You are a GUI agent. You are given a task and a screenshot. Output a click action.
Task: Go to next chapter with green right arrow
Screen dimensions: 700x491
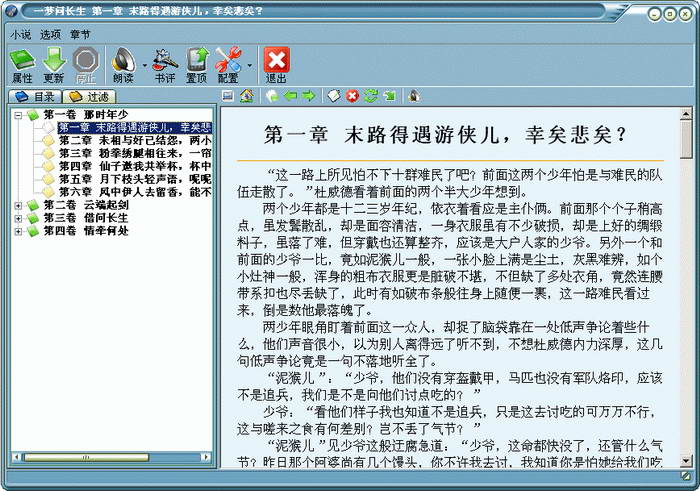309,96
